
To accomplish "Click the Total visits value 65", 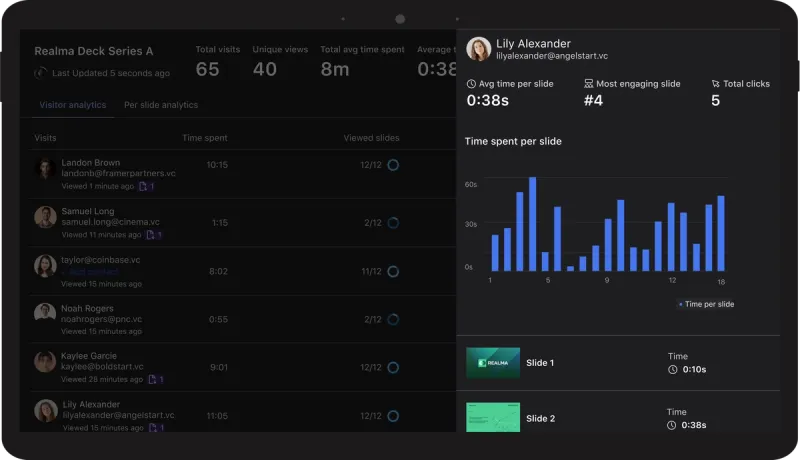I will (x=208, y=69).
